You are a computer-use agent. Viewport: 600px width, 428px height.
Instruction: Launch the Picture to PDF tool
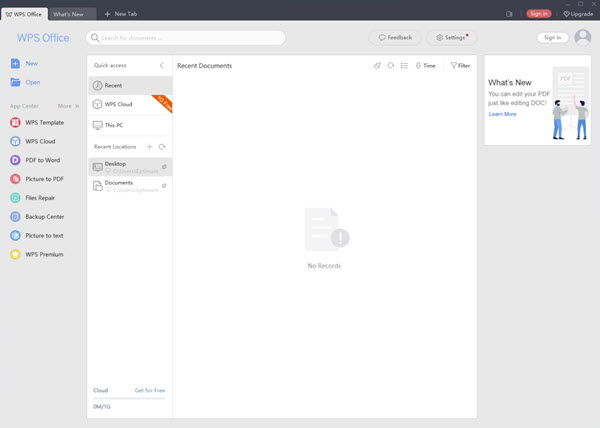pyautogui.click(x=37, y=179)
